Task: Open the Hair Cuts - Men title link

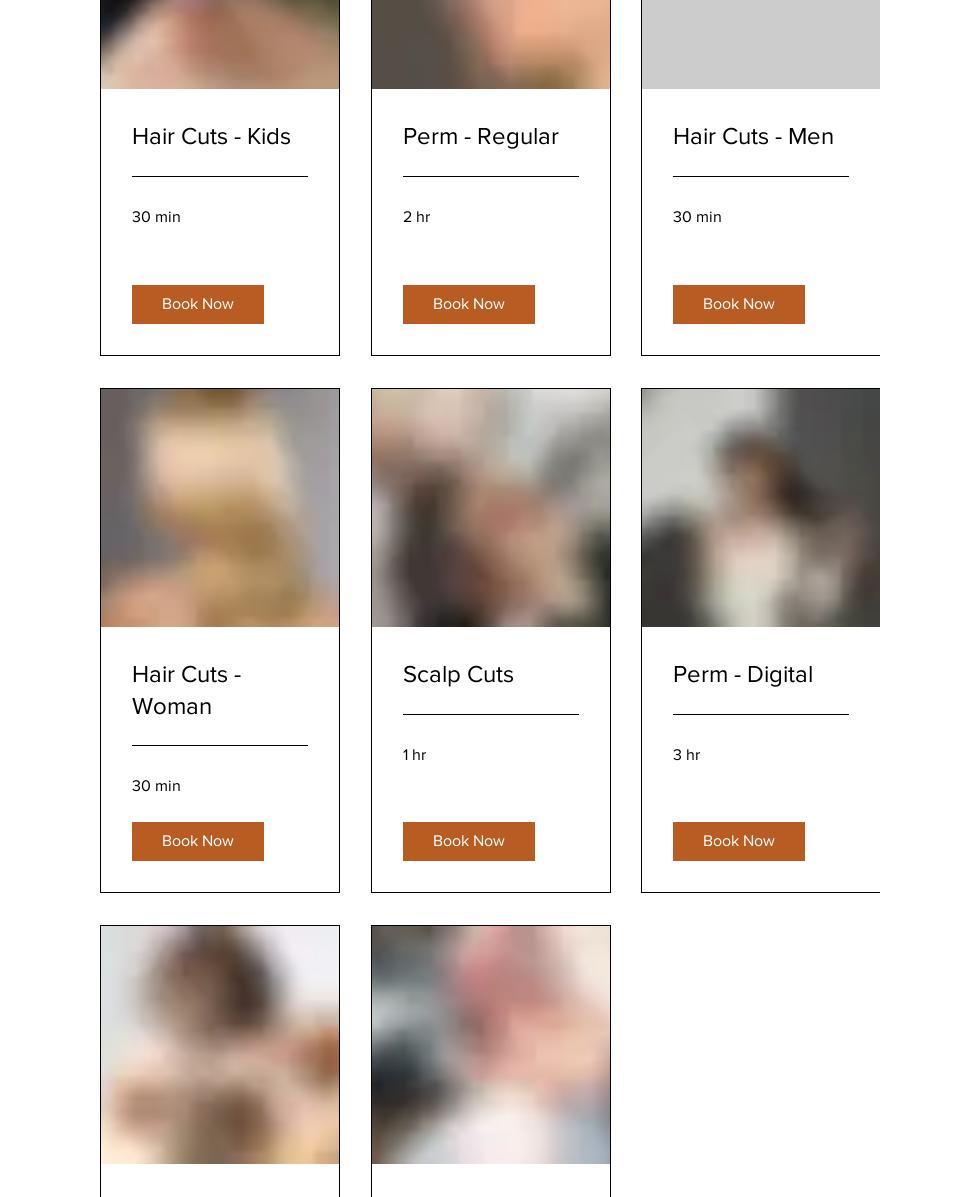Action: pos(753,137)
